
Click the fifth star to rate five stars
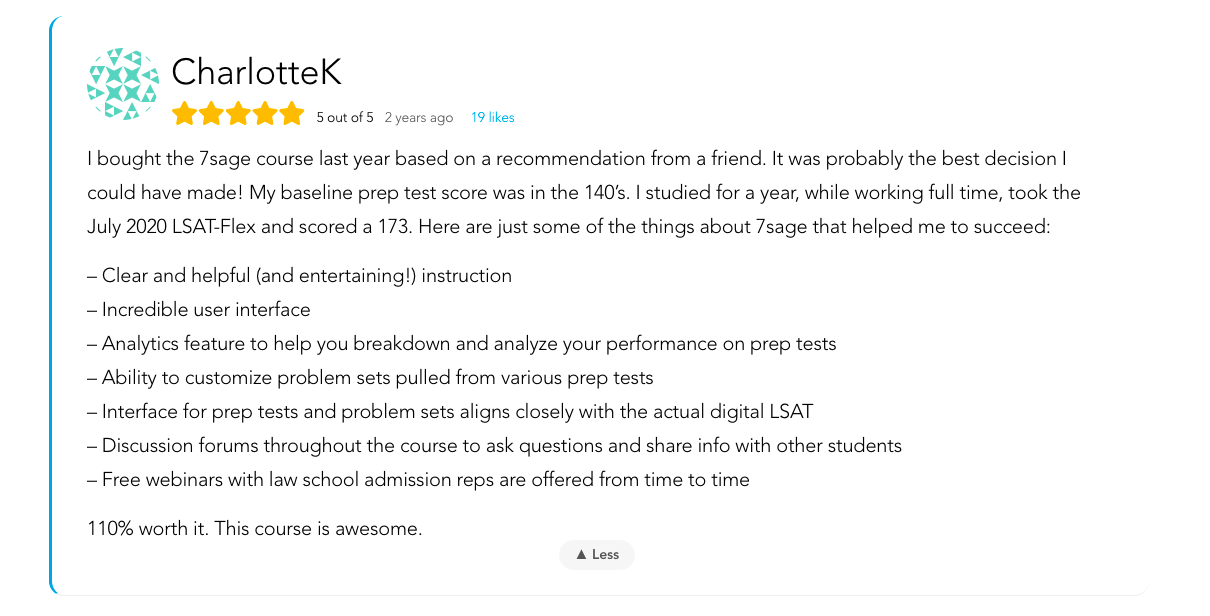291,113
